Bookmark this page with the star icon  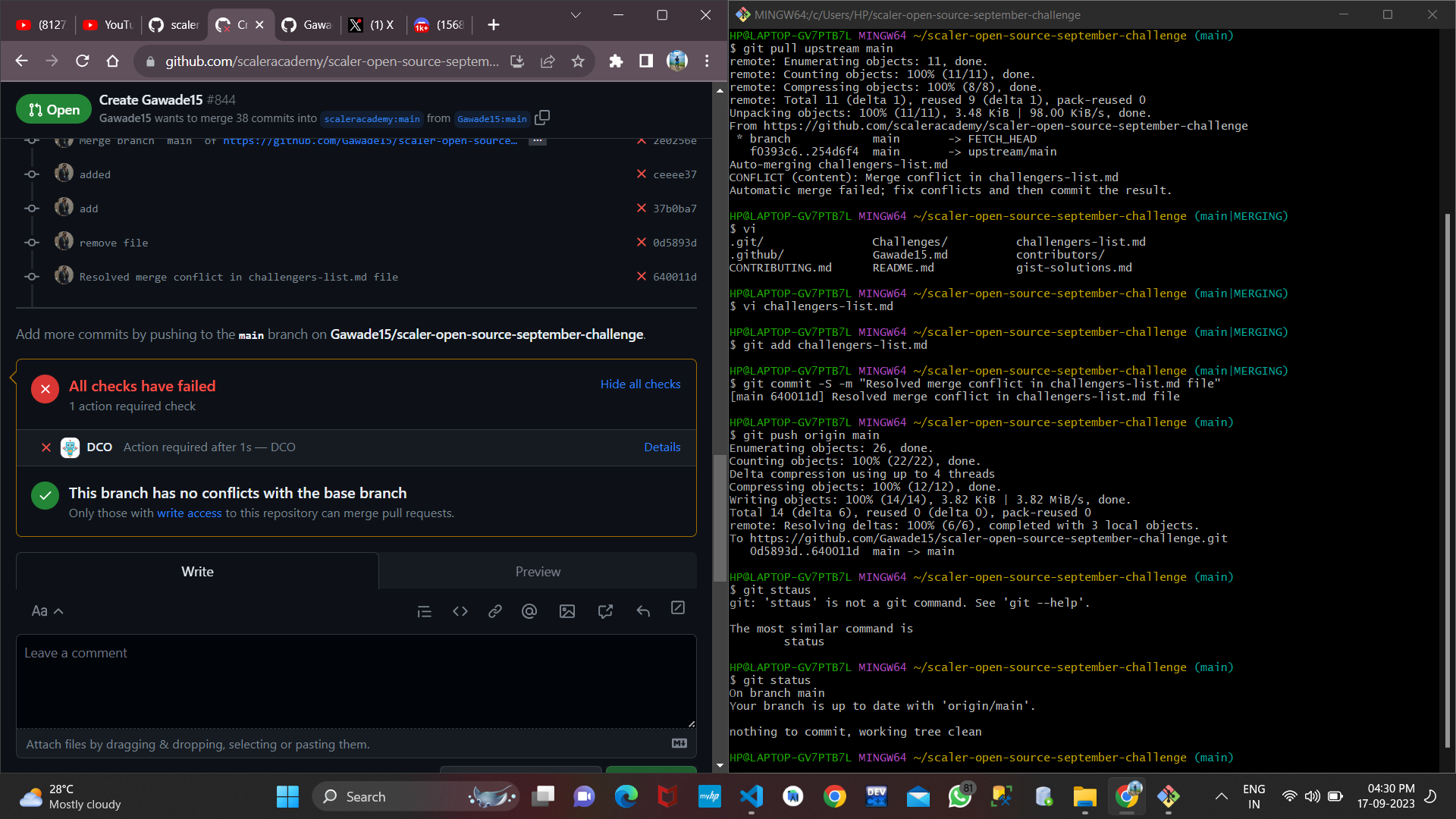click(x=578, y=61)
